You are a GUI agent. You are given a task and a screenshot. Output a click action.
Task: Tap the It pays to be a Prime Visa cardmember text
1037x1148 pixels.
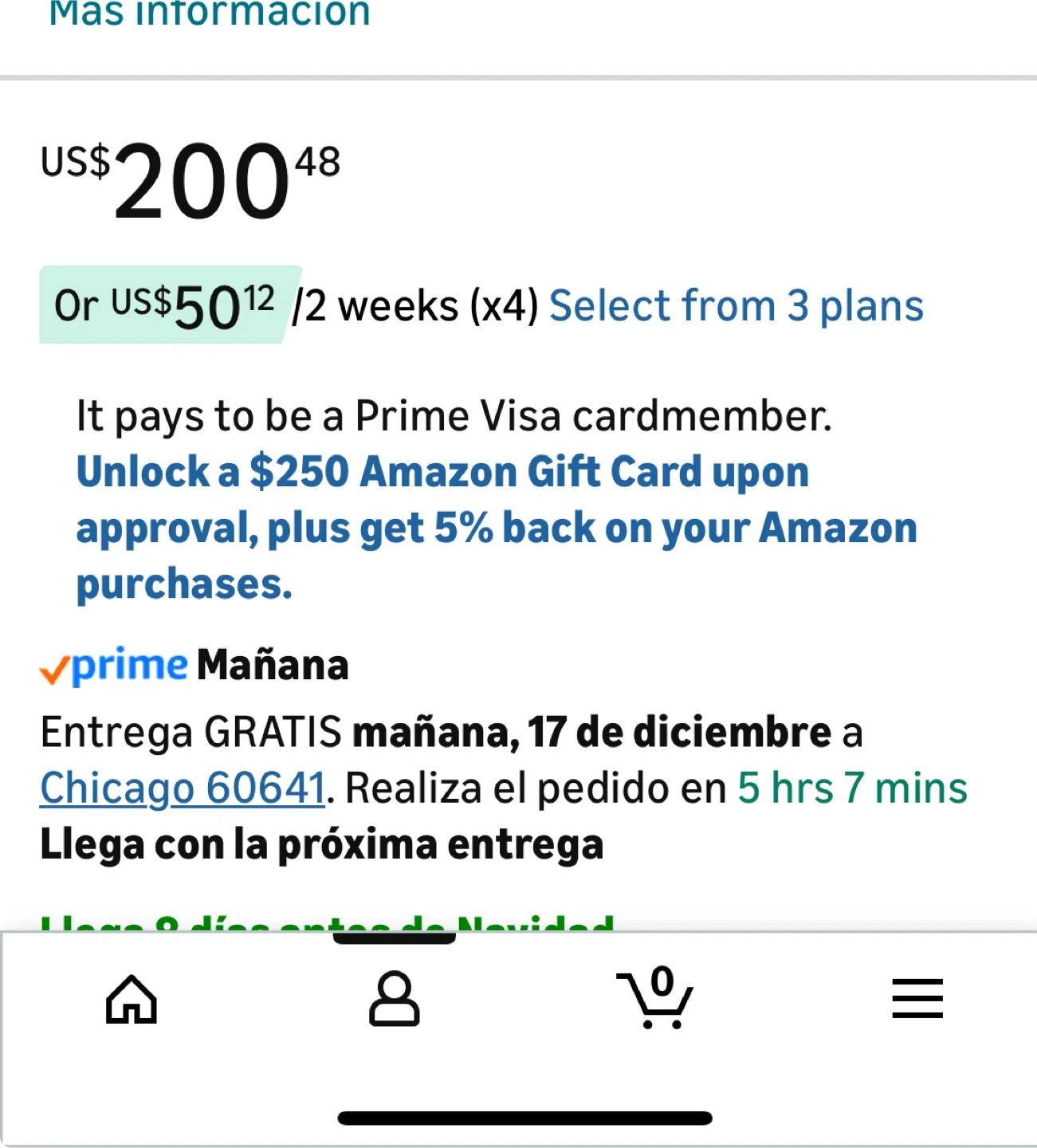(x=454, y=416)
